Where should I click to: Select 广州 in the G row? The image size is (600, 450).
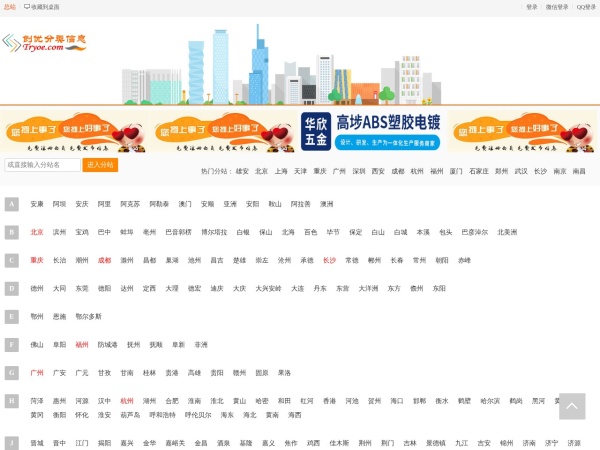pyautogui.click(x=37, y=372)
